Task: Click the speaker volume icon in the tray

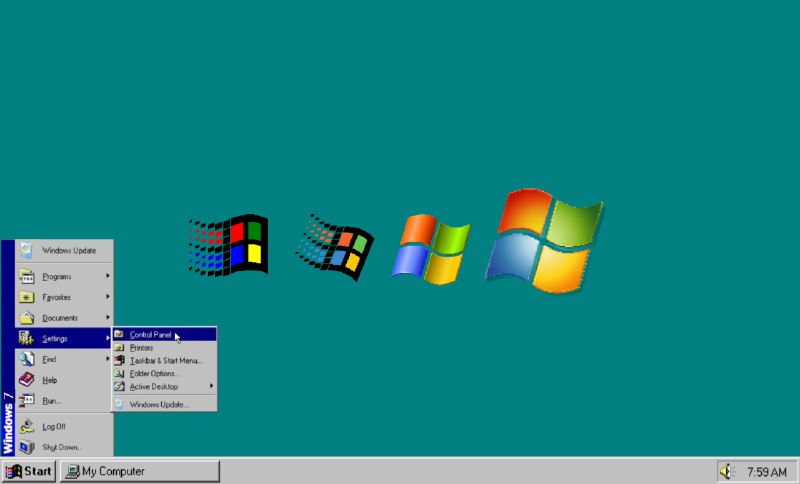Action: pos(726,472)
